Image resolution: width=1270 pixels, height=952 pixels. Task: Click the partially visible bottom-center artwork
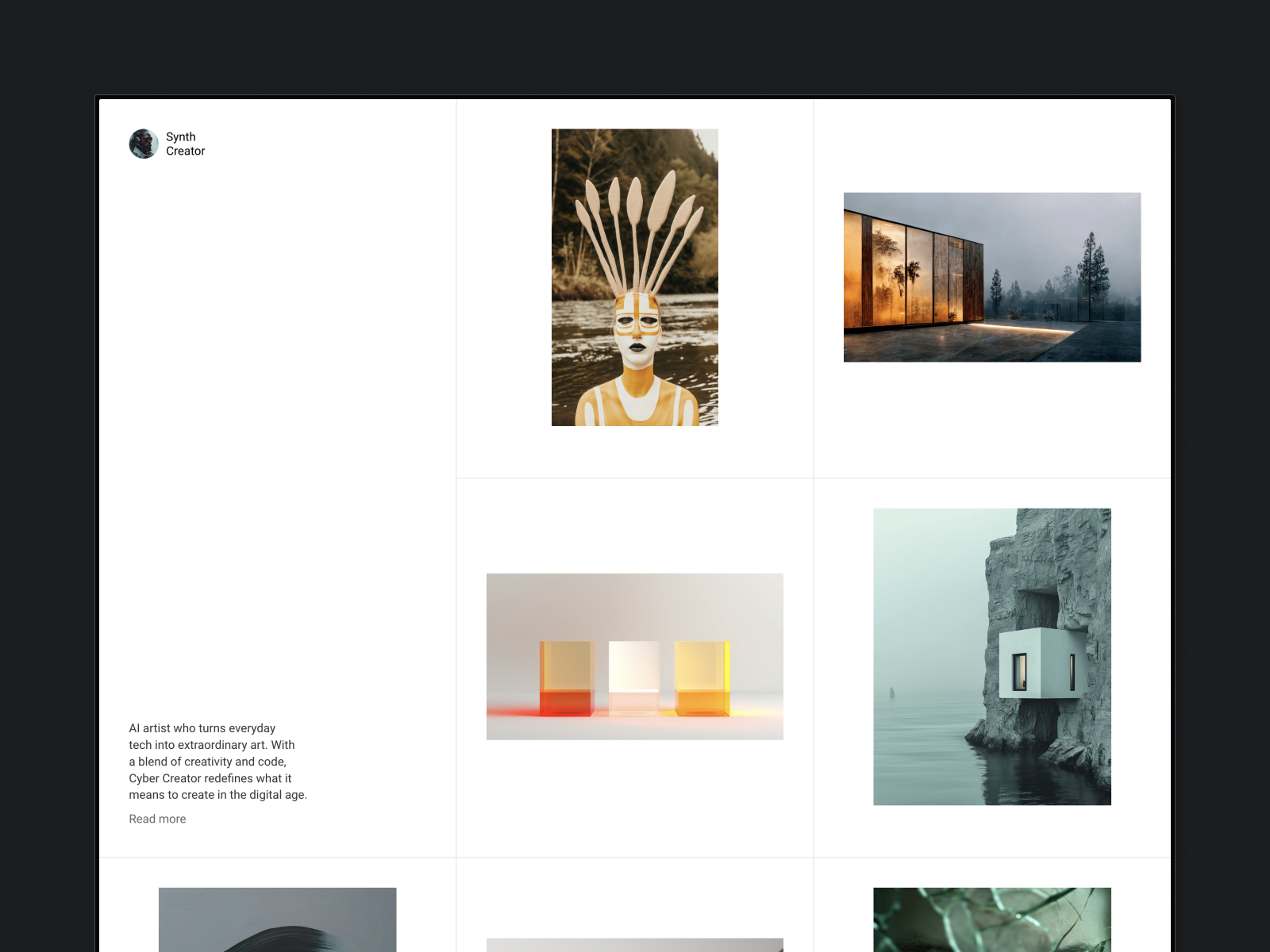pyautogui.click(x=635, y=946)
